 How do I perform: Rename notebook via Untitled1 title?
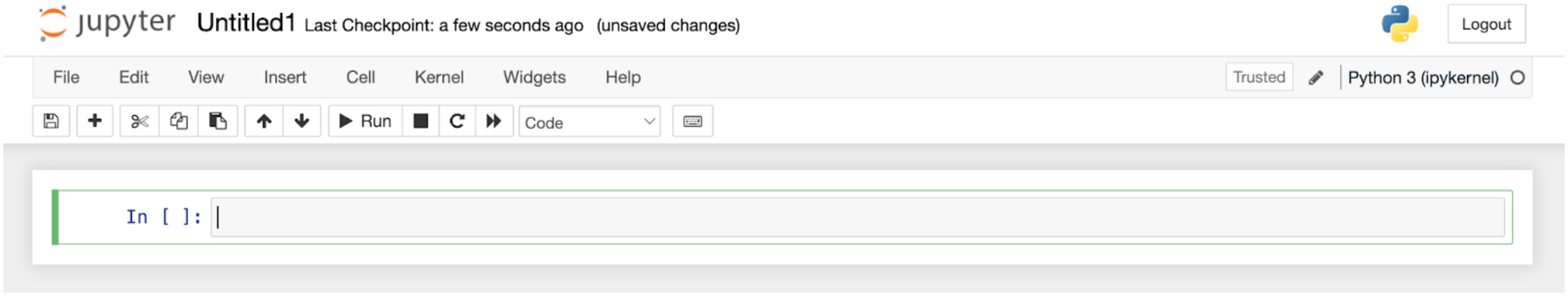pyautogui.click(x=246, y=23)
